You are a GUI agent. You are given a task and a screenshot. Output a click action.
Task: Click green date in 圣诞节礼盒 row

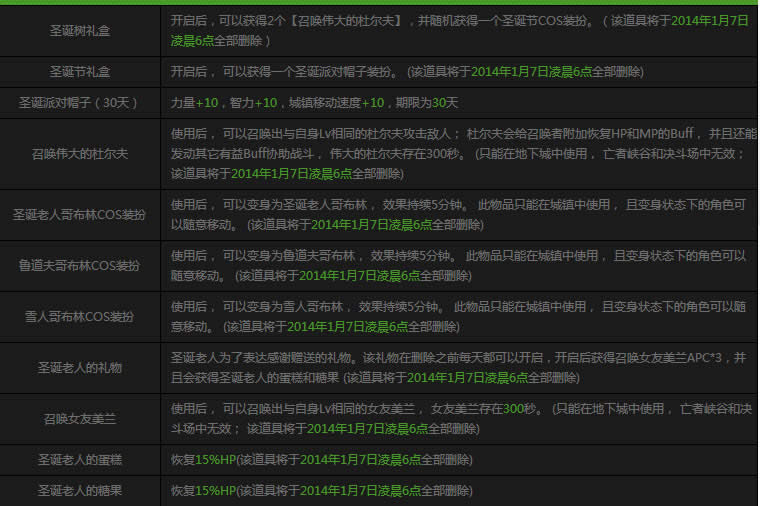[531, 72]
